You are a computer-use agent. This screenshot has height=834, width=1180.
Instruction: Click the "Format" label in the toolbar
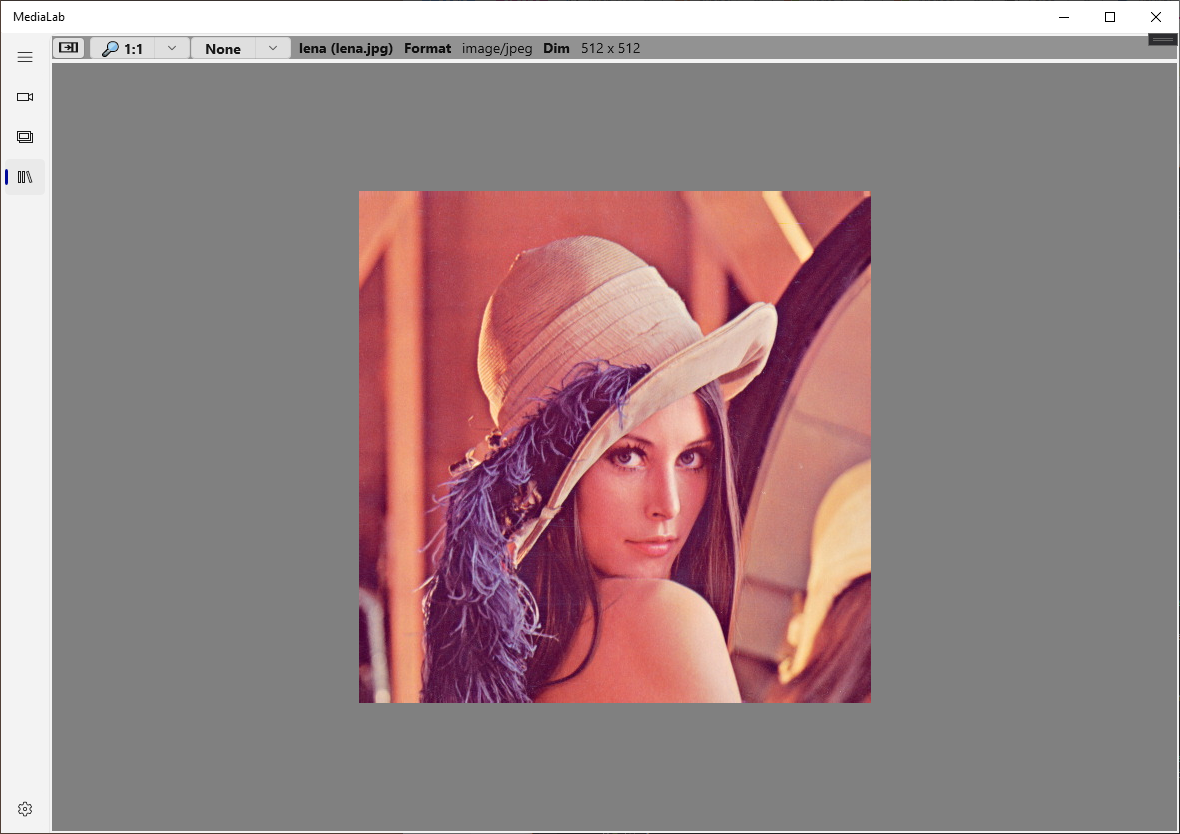pos(427,47)
